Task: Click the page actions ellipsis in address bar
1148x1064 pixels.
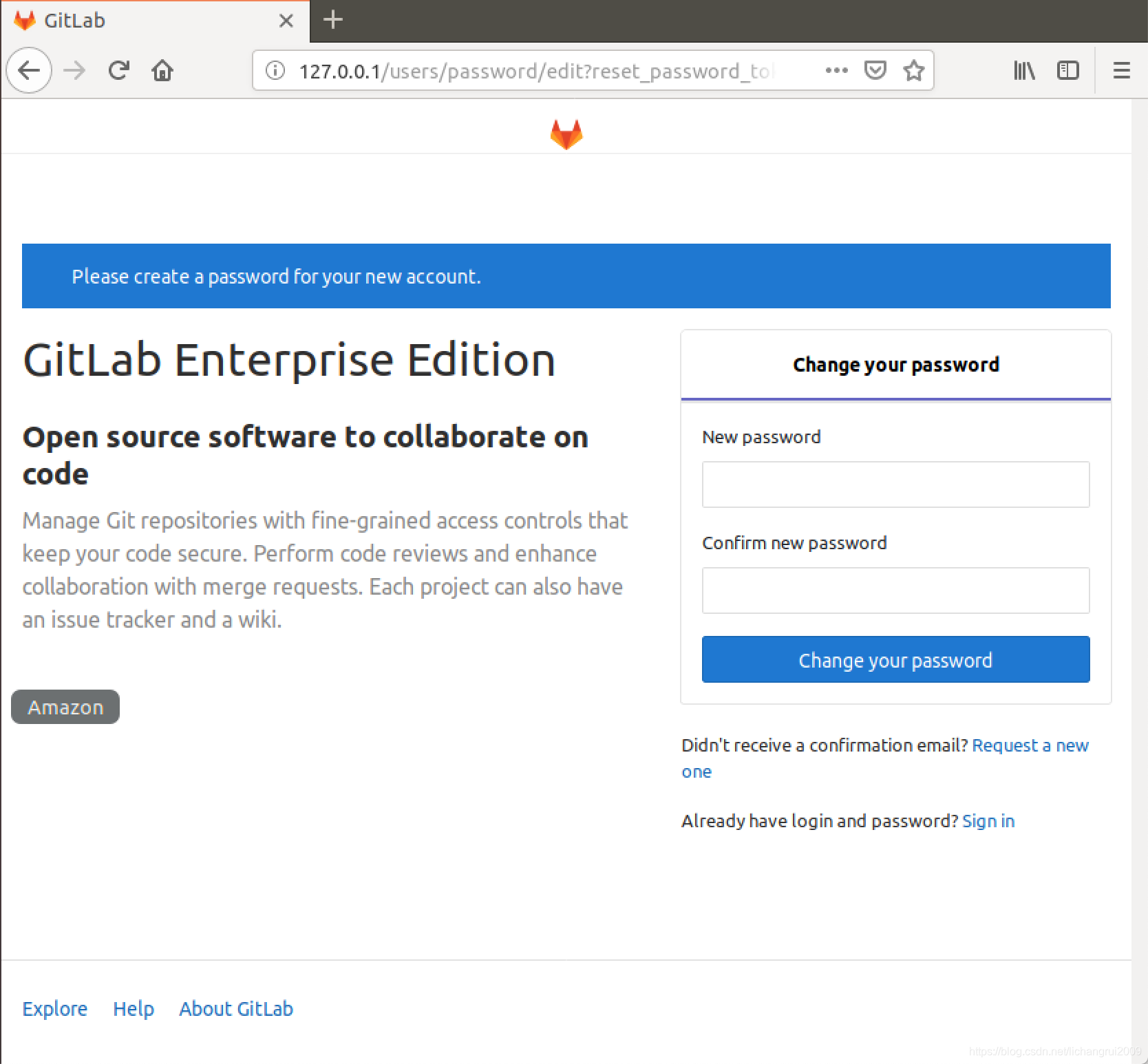Action: 836,70
